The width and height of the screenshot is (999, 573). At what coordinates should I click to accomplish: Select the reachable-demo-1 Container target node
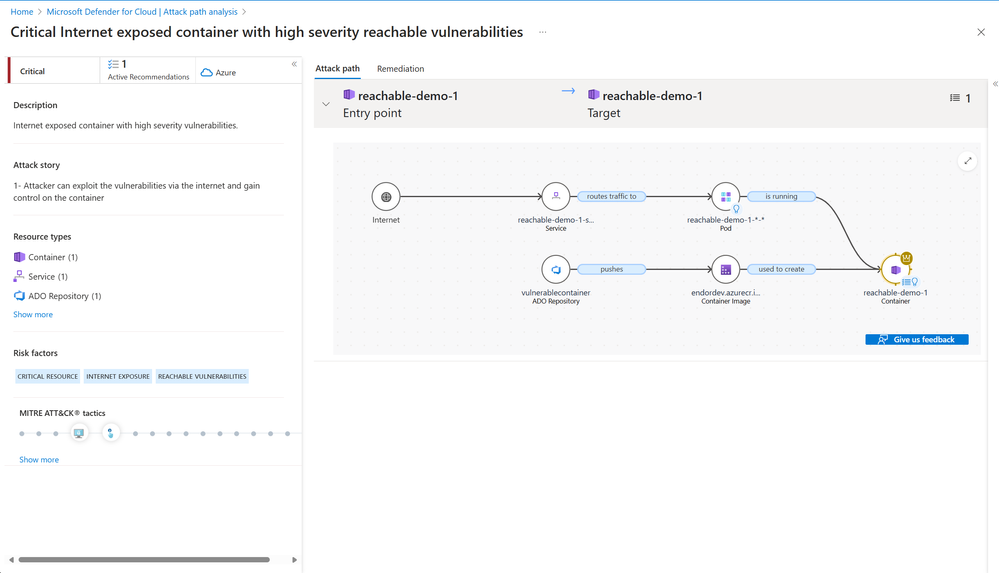coord(895,270)
